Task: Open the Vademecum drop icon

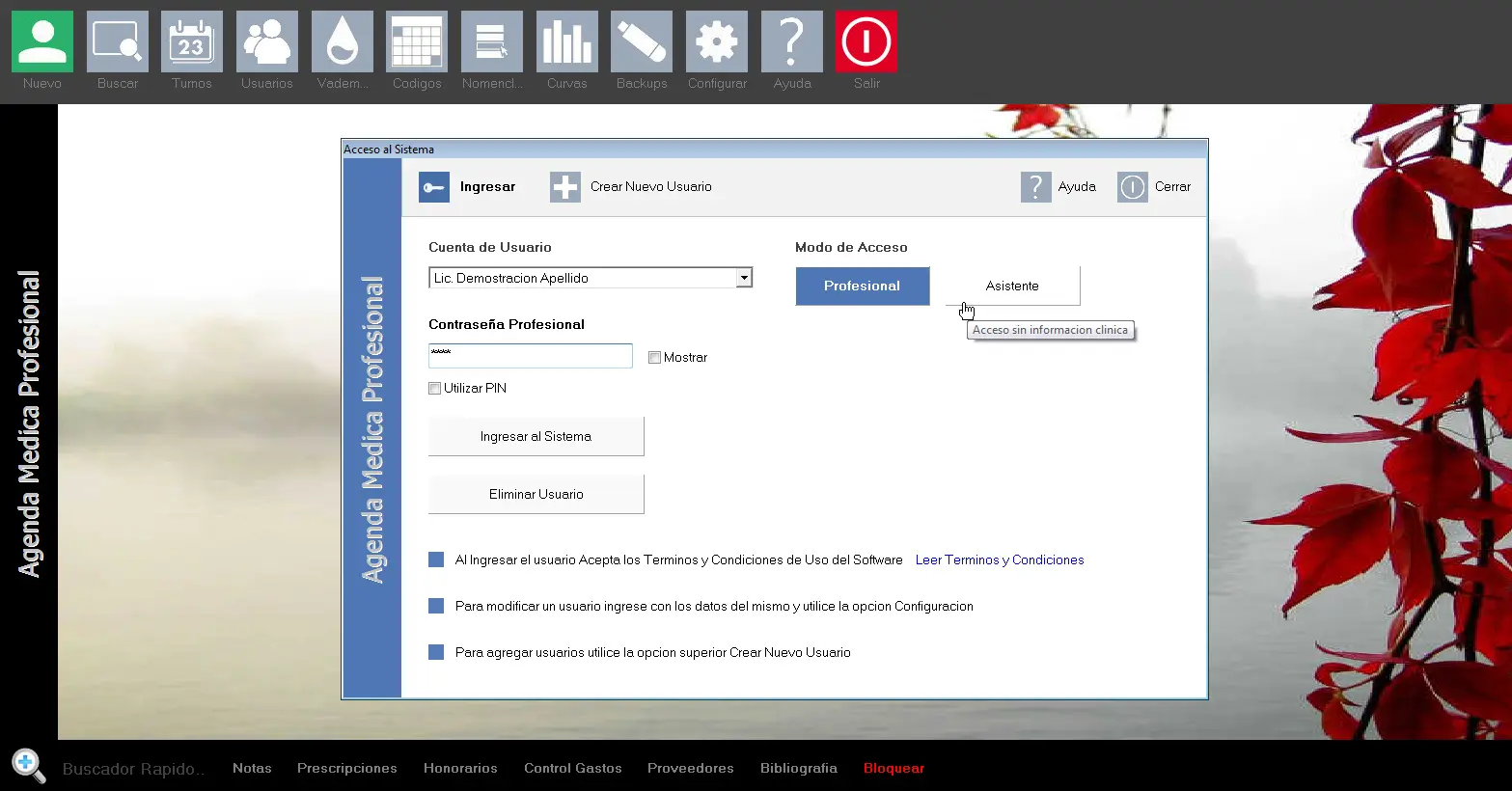Action: pyautogui.click(x=343, y=41)
